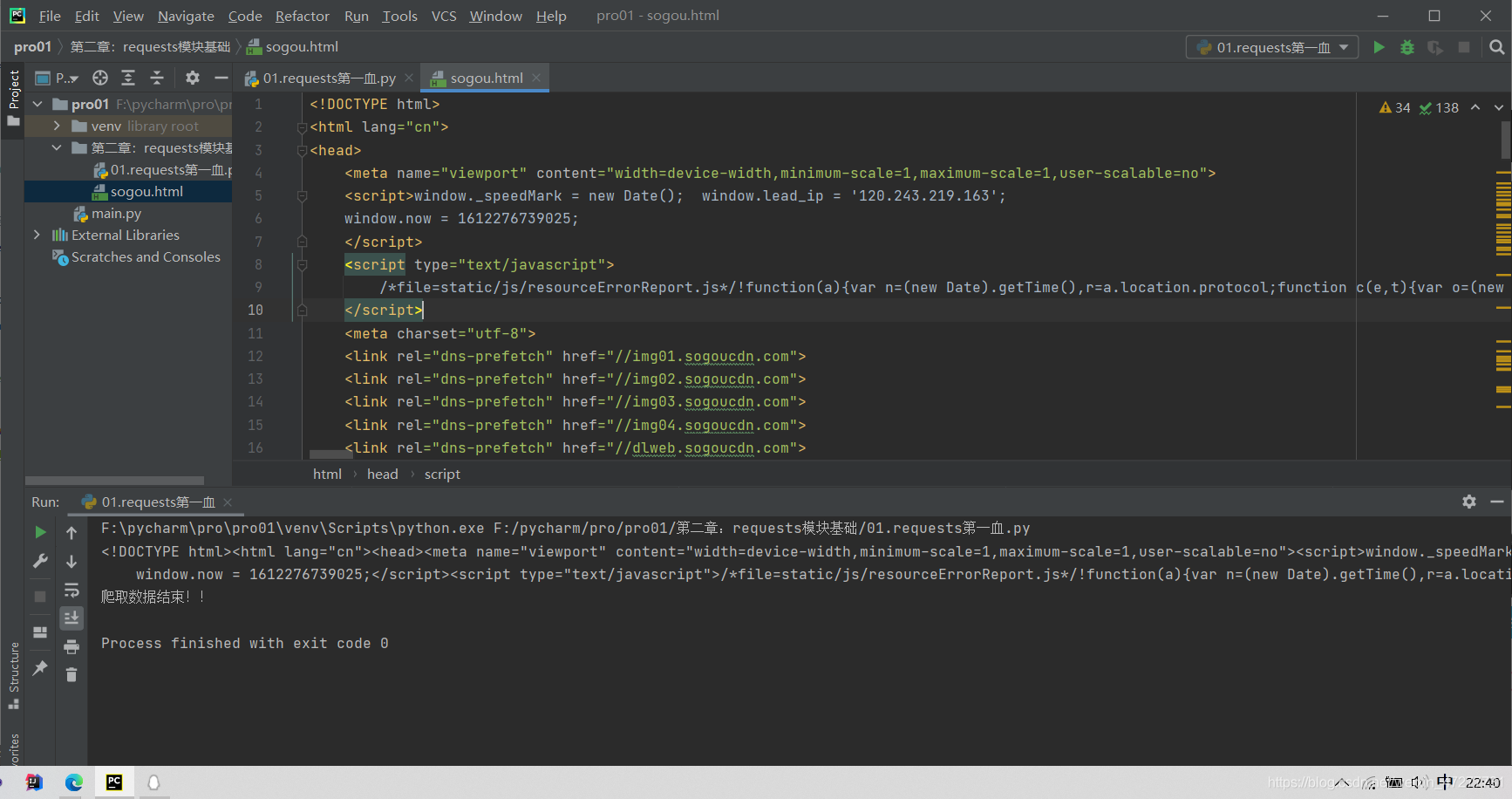Run the 01.requests第一血 configuration from the top toolbar

pyautogui.click(x=1379, y=47)
